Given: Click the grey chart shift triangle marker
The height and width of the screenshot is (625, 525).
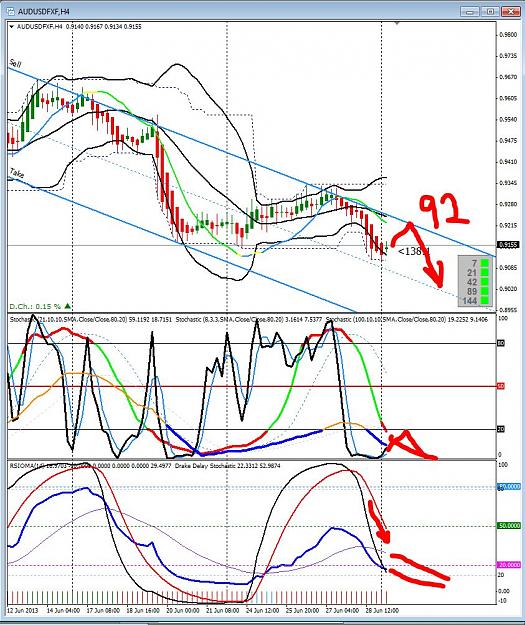Looking at the screenshot, I should point(397,24).
